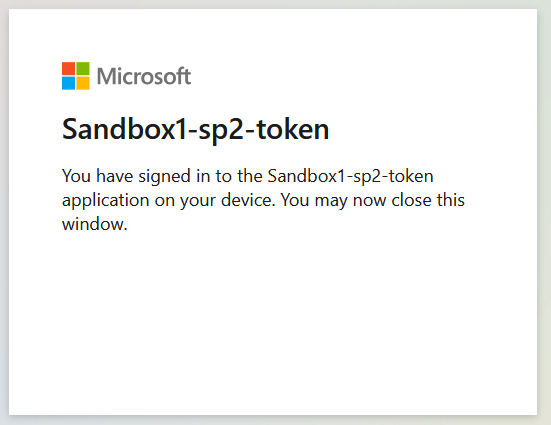Click the words 'close this' in the message

(x=428, y=200)
